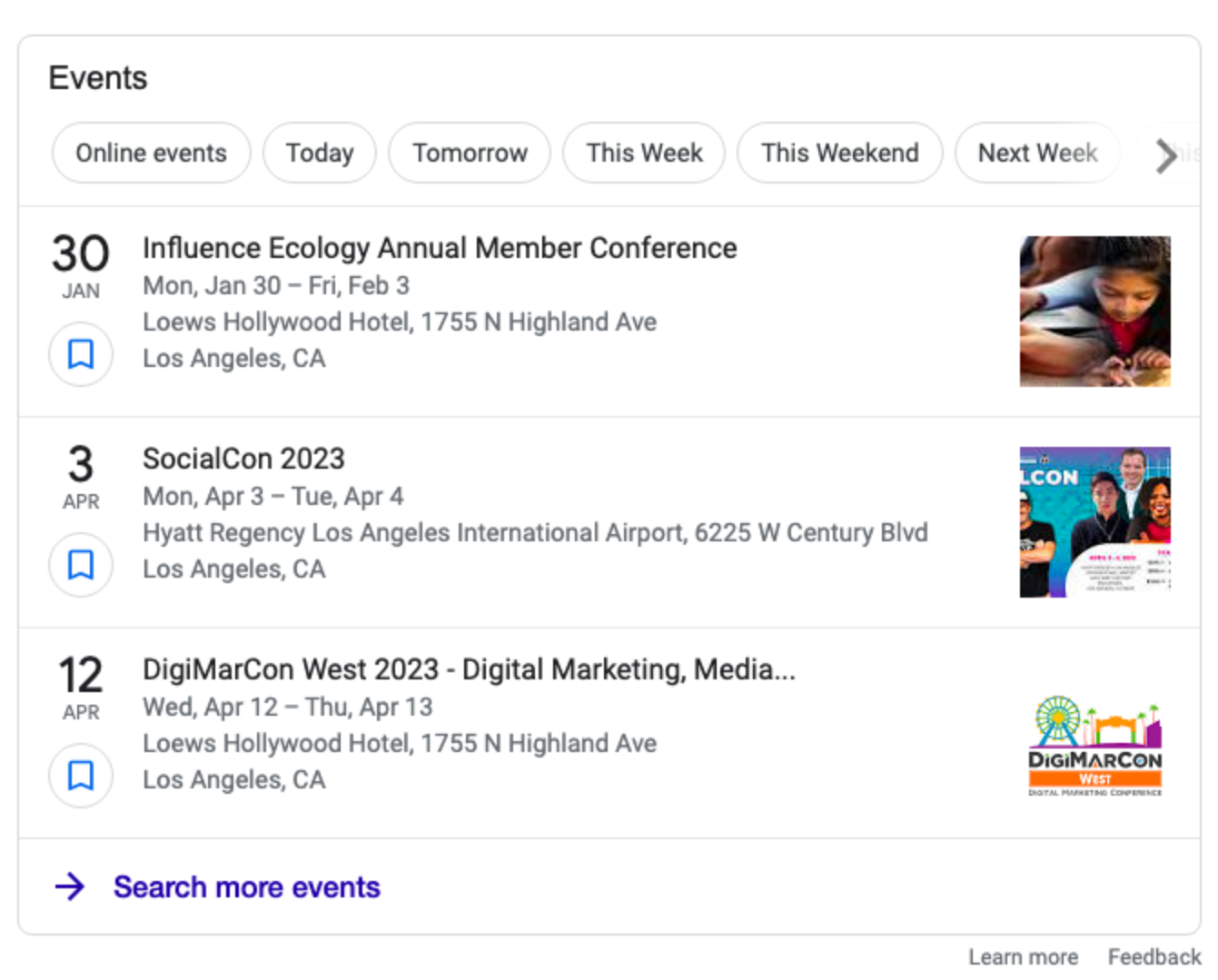This screenshot has height=980, width=1218.
Task: Apply the Next Week filter
Action: click(1037, 153)
